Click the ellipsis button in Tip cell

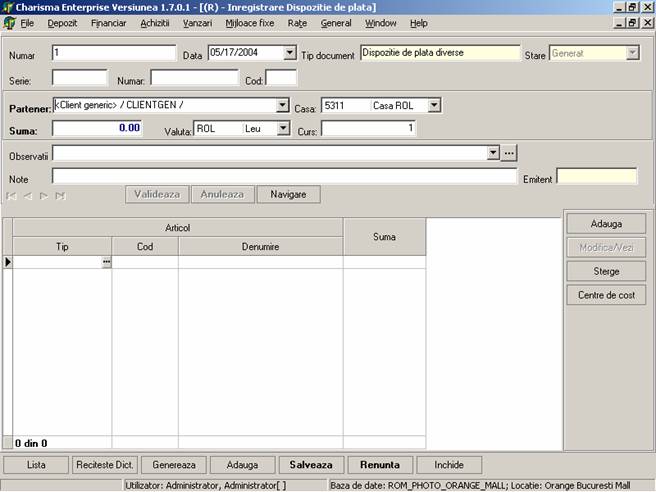106,262
